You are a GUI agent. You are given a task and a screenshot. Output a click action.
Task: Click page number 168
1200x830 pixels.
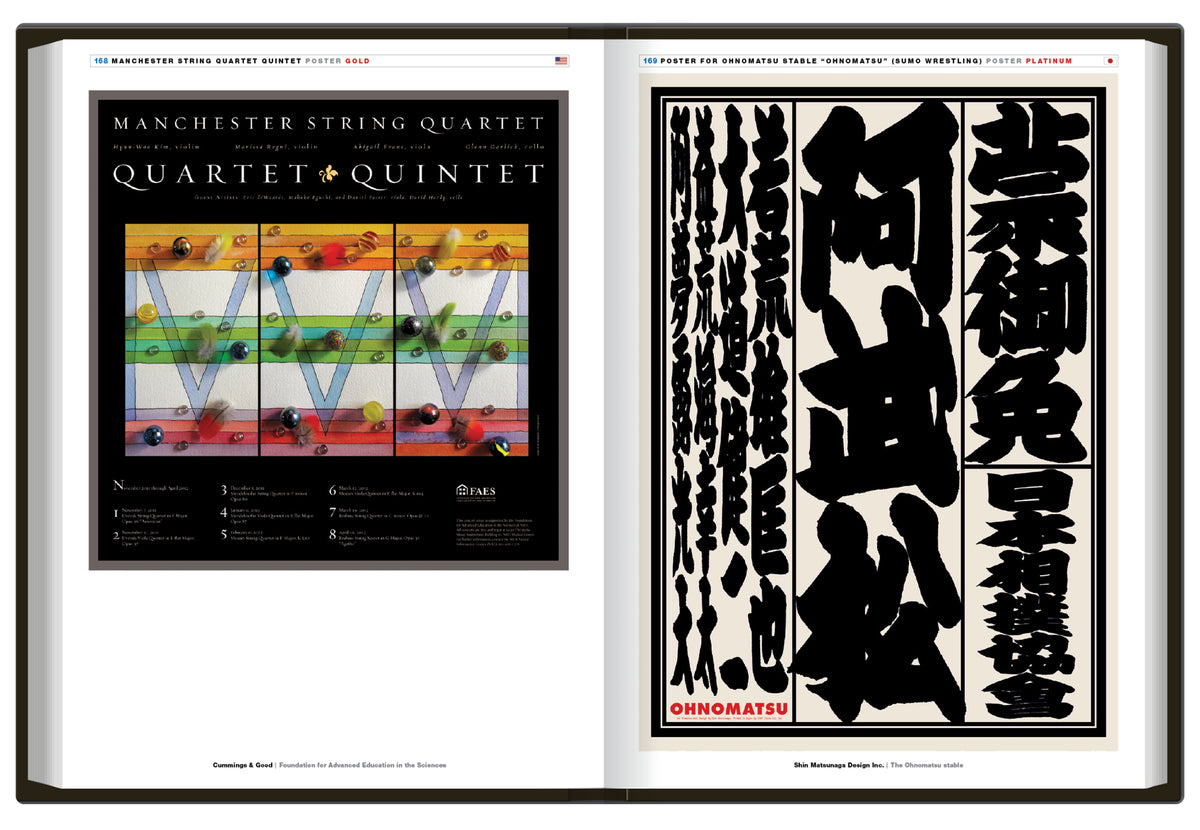pyautogui.click(x=101, y=61)
